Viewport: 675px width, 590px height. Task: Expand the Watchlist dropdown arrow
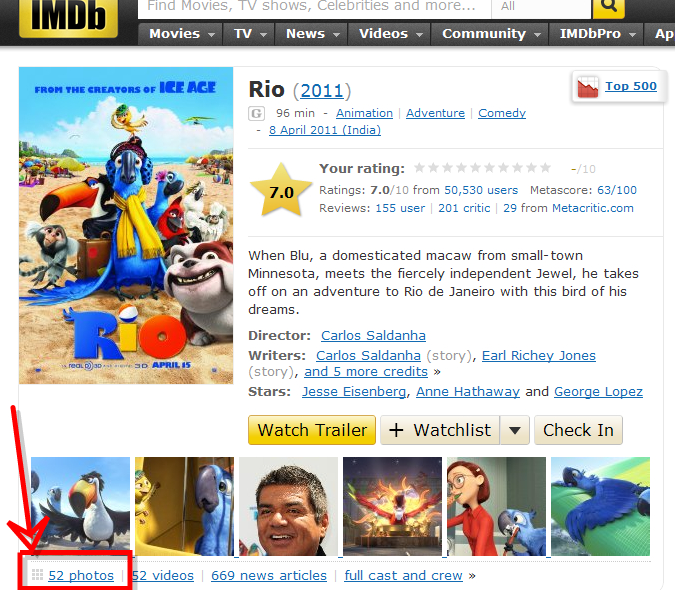[x=515, y=430]
